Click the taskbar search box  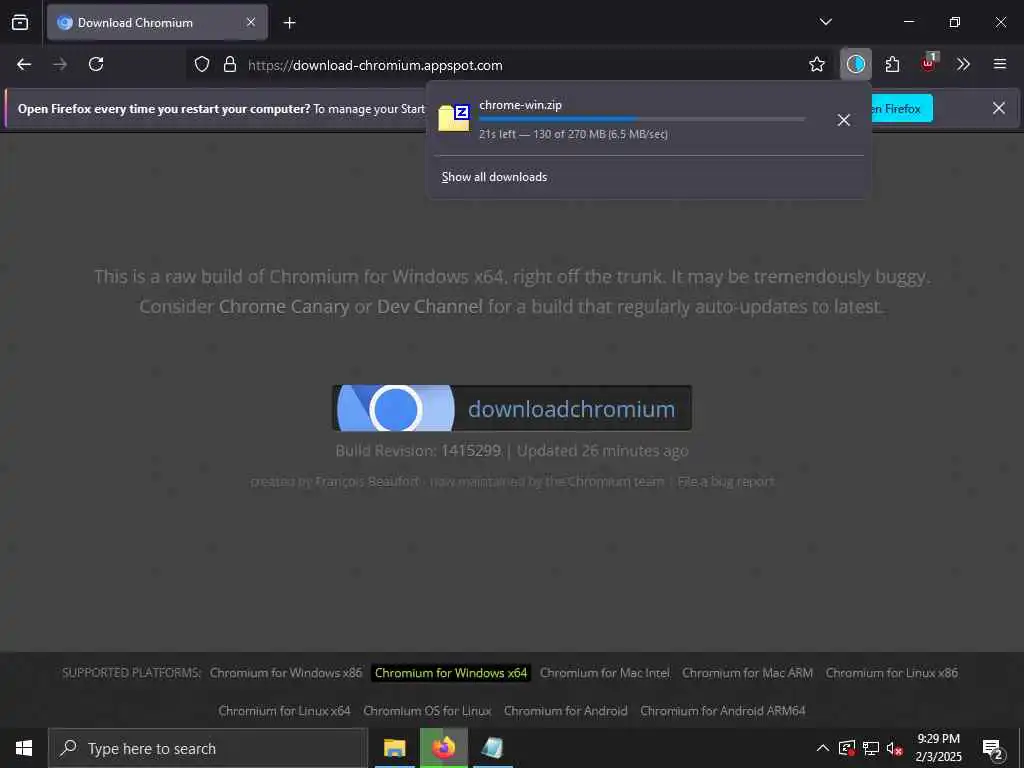pos(208,748)
